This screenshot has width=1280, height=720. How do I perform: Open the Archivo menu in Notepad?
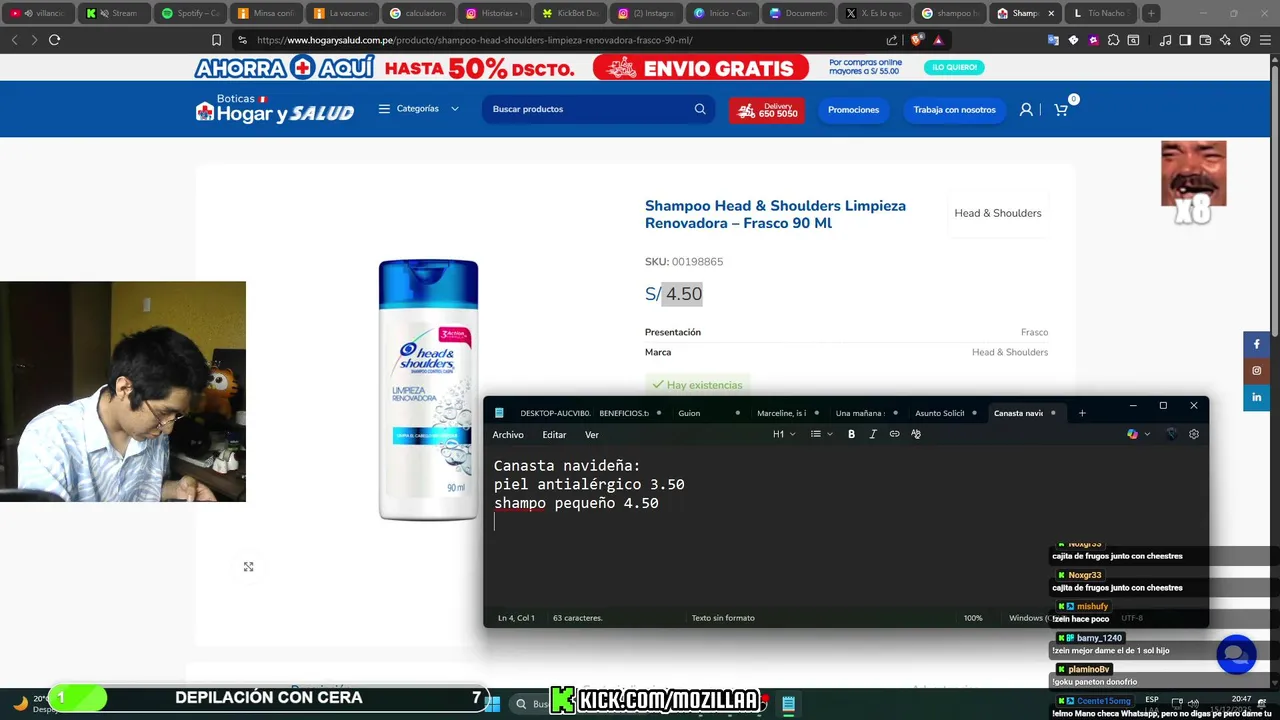508,434
